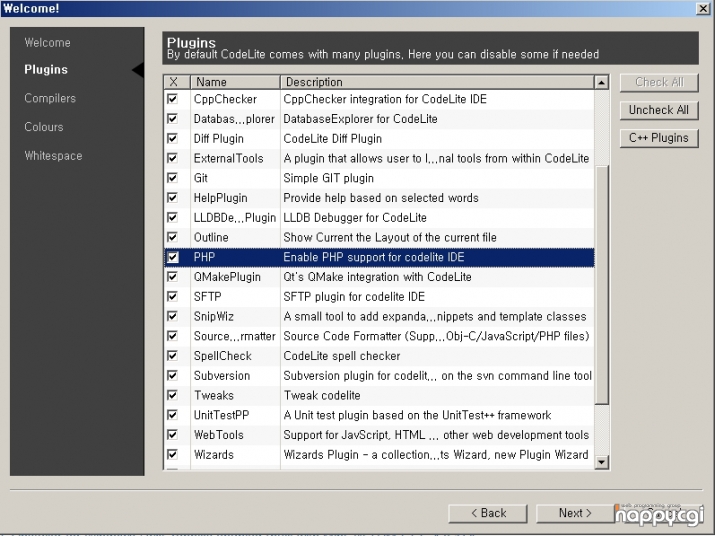Uncheck the WebTools plugin checkbox
The width and height of the screenshot is (715, 536).
click(172, 434)
